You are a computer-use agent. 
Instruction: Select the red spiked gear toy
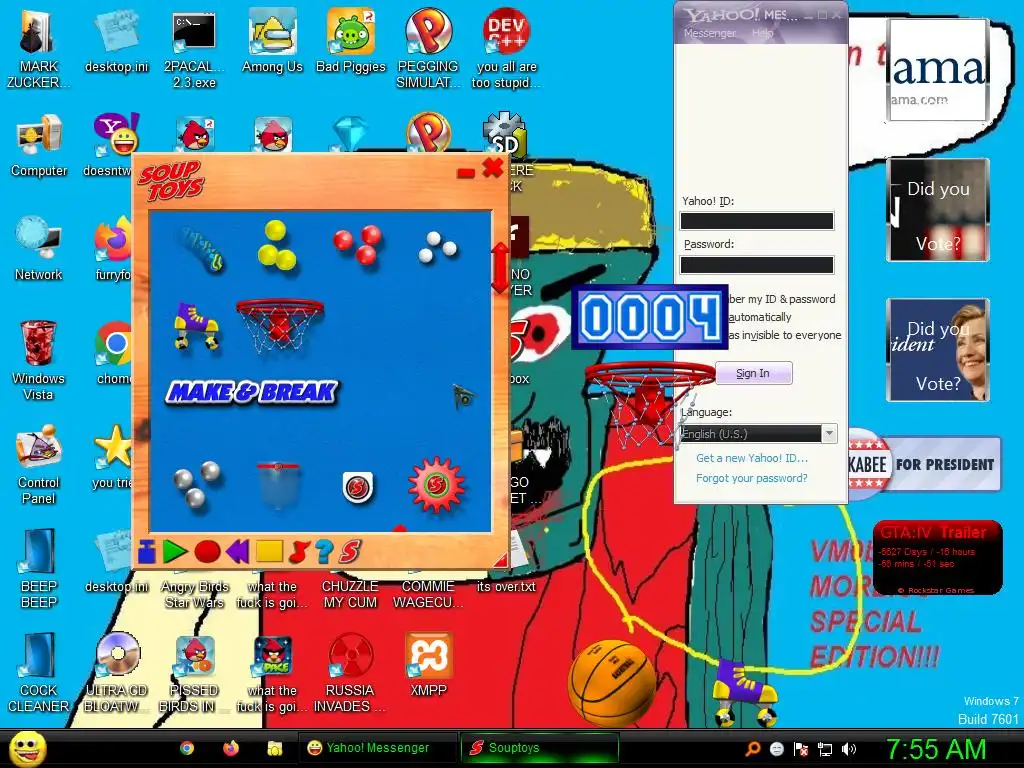pyautogui.click(x=436, y=485)
